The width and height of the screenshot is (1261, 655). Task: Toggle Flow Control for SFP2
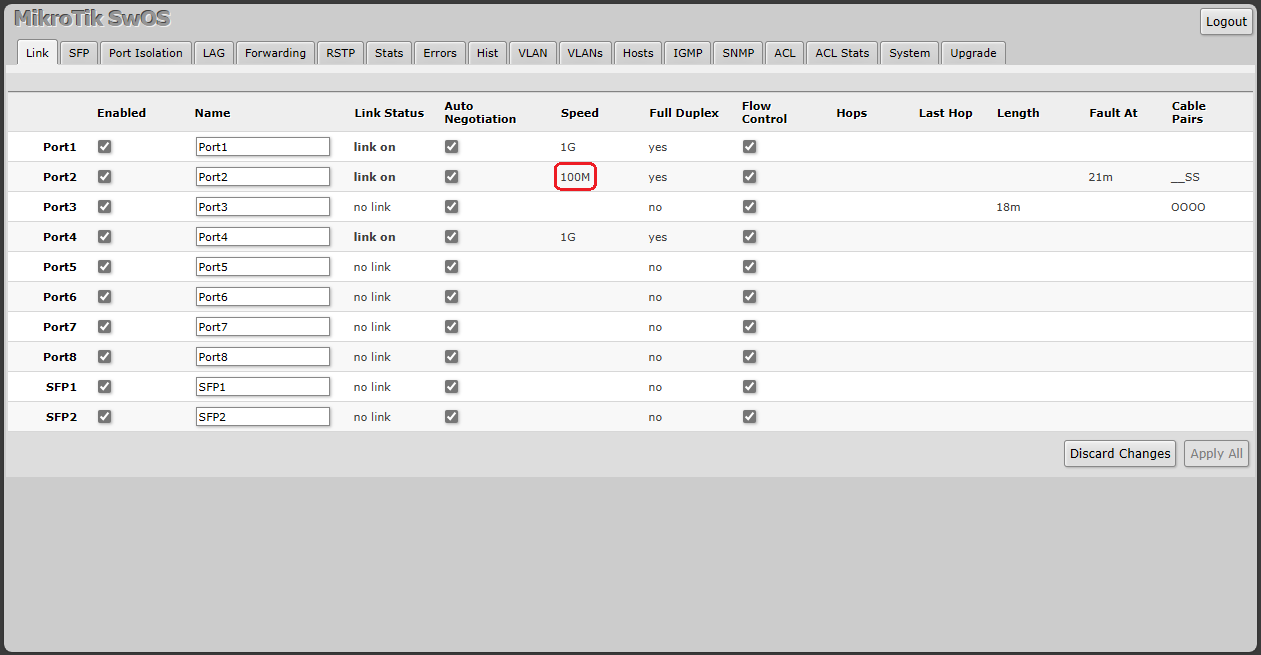[750, 417]
